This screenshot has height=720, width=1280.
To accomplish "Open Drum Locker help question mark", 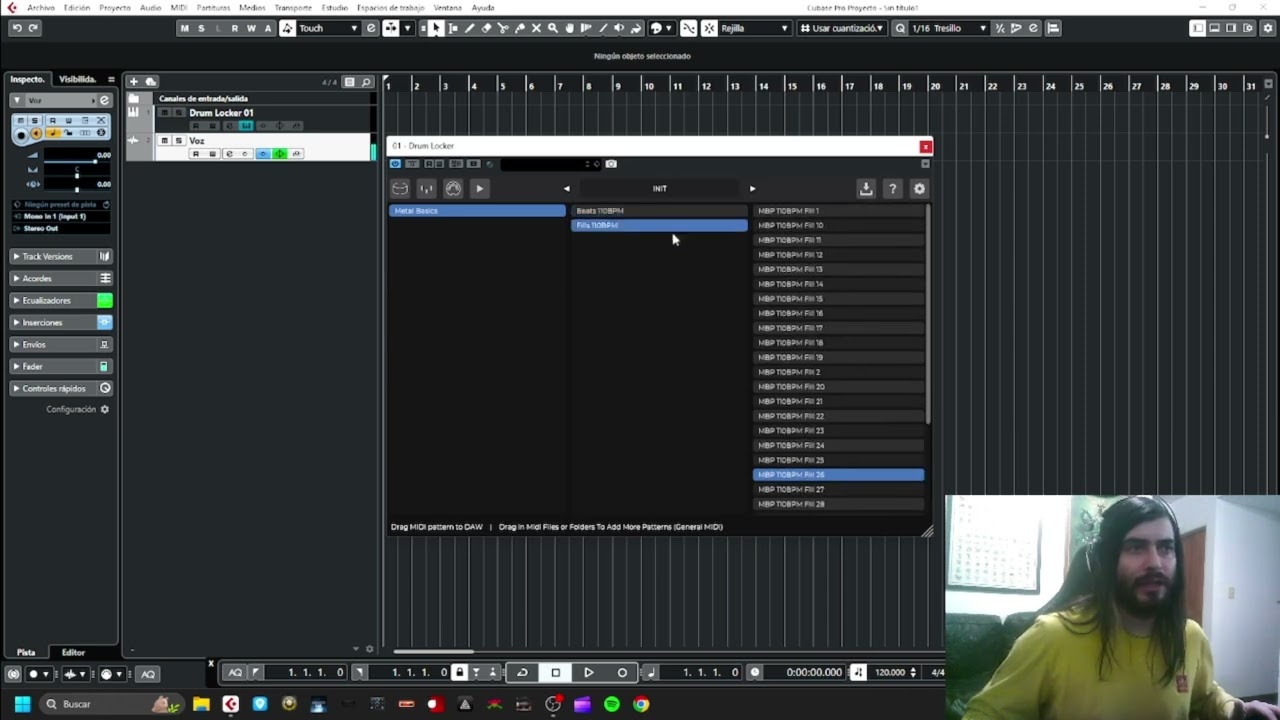I will click(x=893, y=188).
